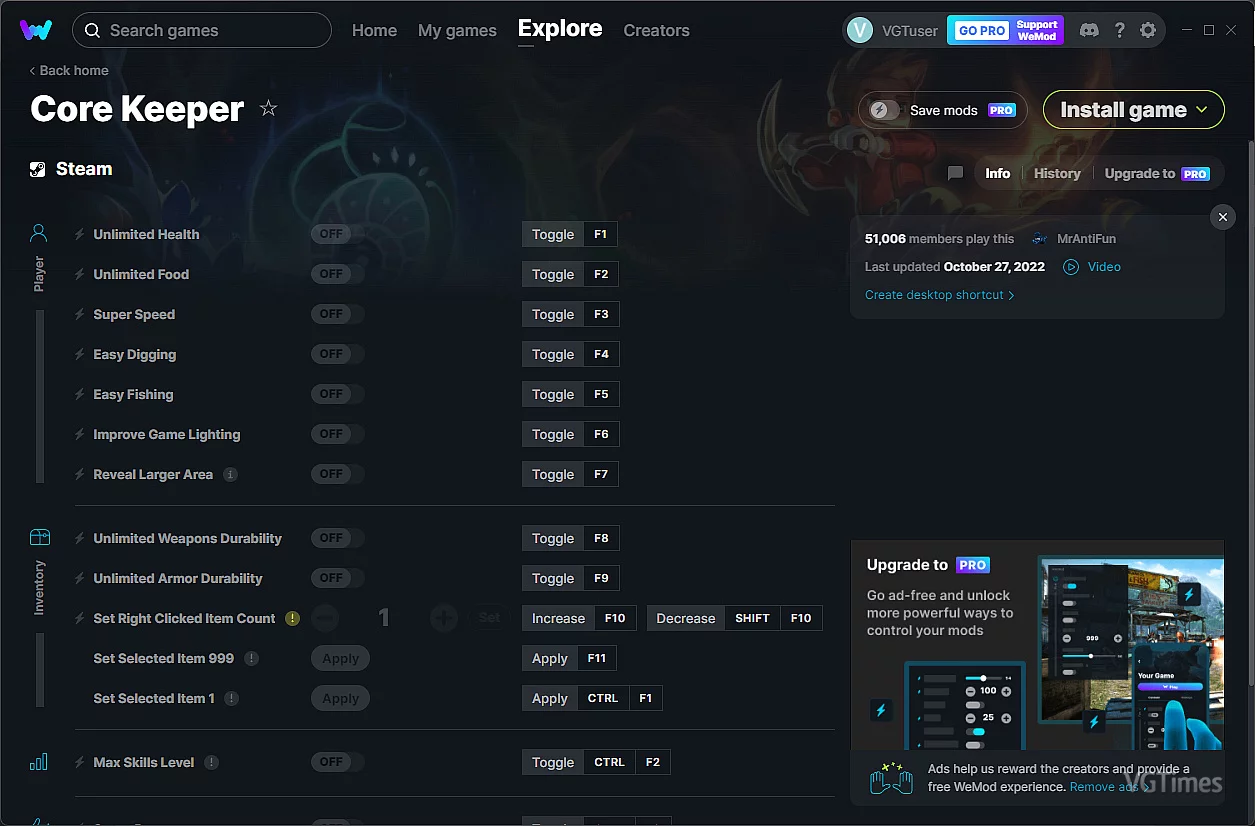Focus the Search games input field

202,30
